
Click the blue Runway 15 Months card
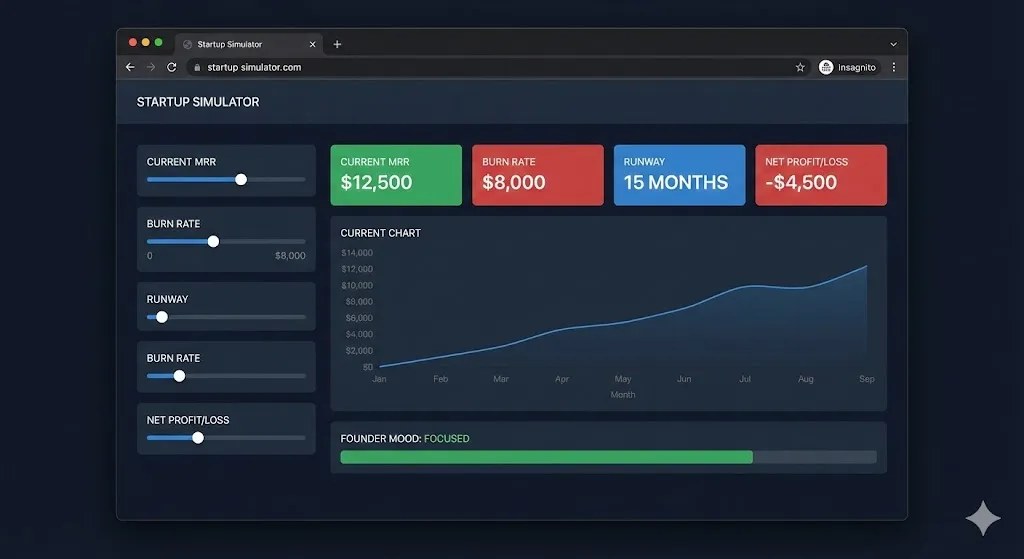click(x=679, y=175)
